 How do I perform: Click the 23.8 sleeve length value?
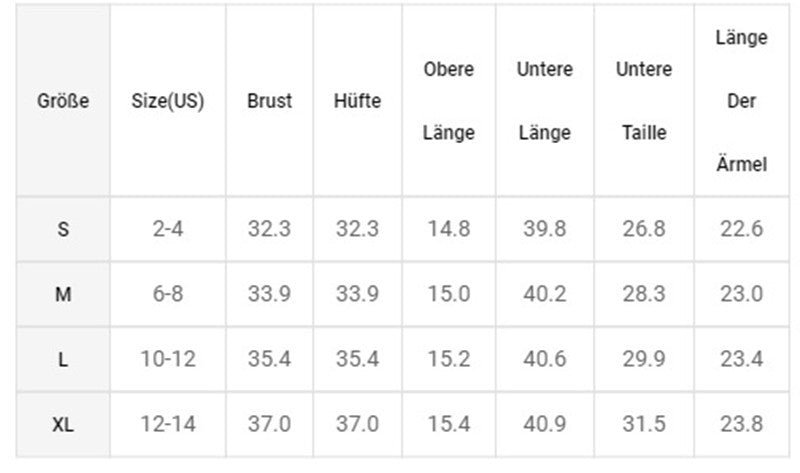click(x=741, y=425)
